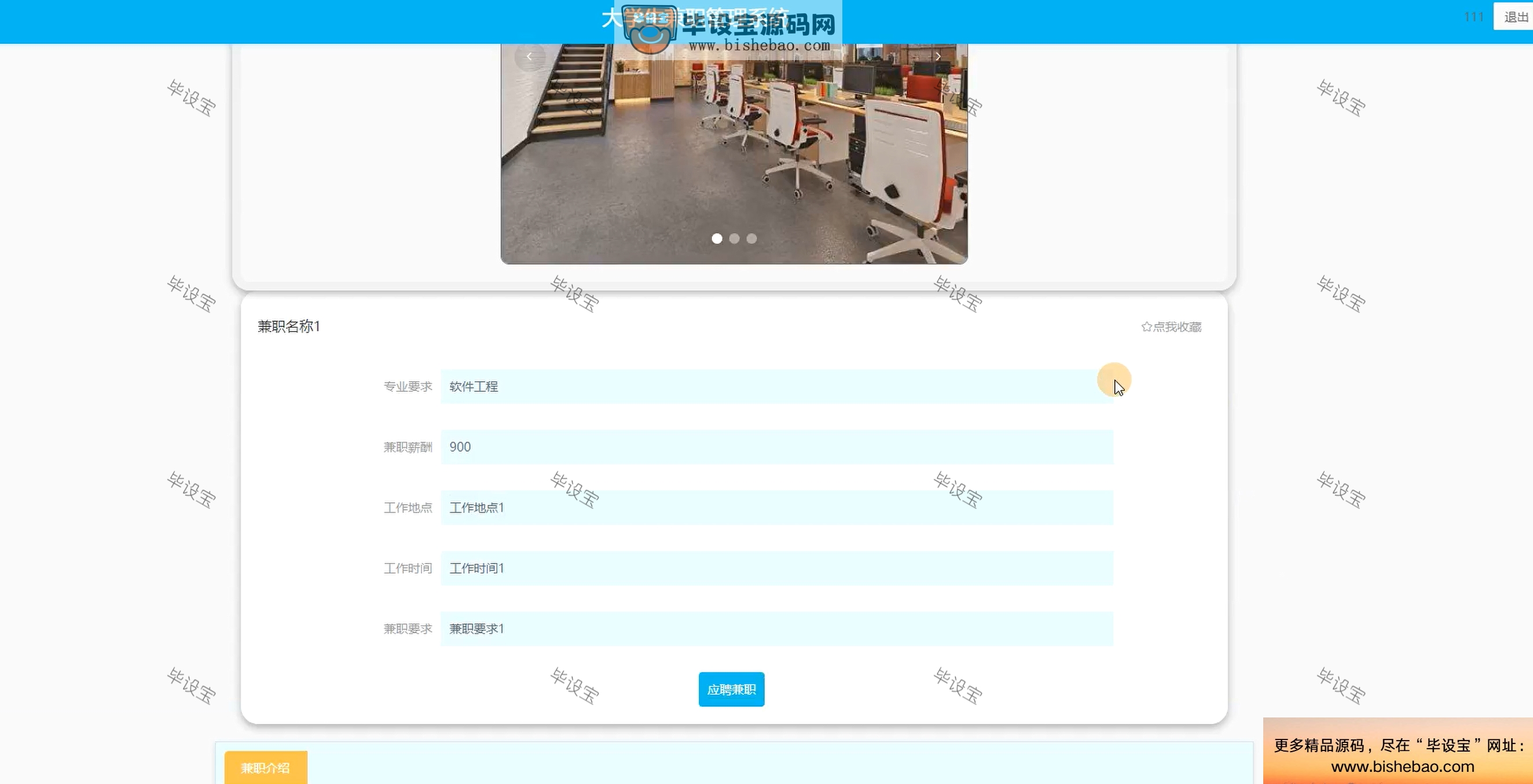Click the 工作地点 label
This screenshot has height=784, width=1533.
pyautogui.click(x=408, y=508)
